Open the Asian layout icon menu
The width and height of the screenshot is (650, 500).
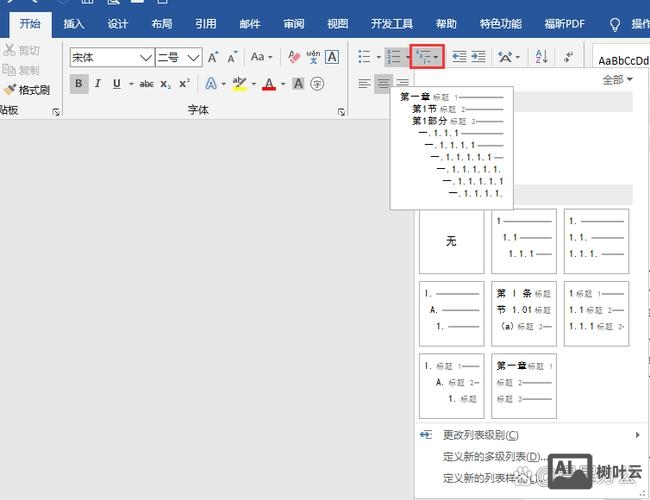[509, 57]
